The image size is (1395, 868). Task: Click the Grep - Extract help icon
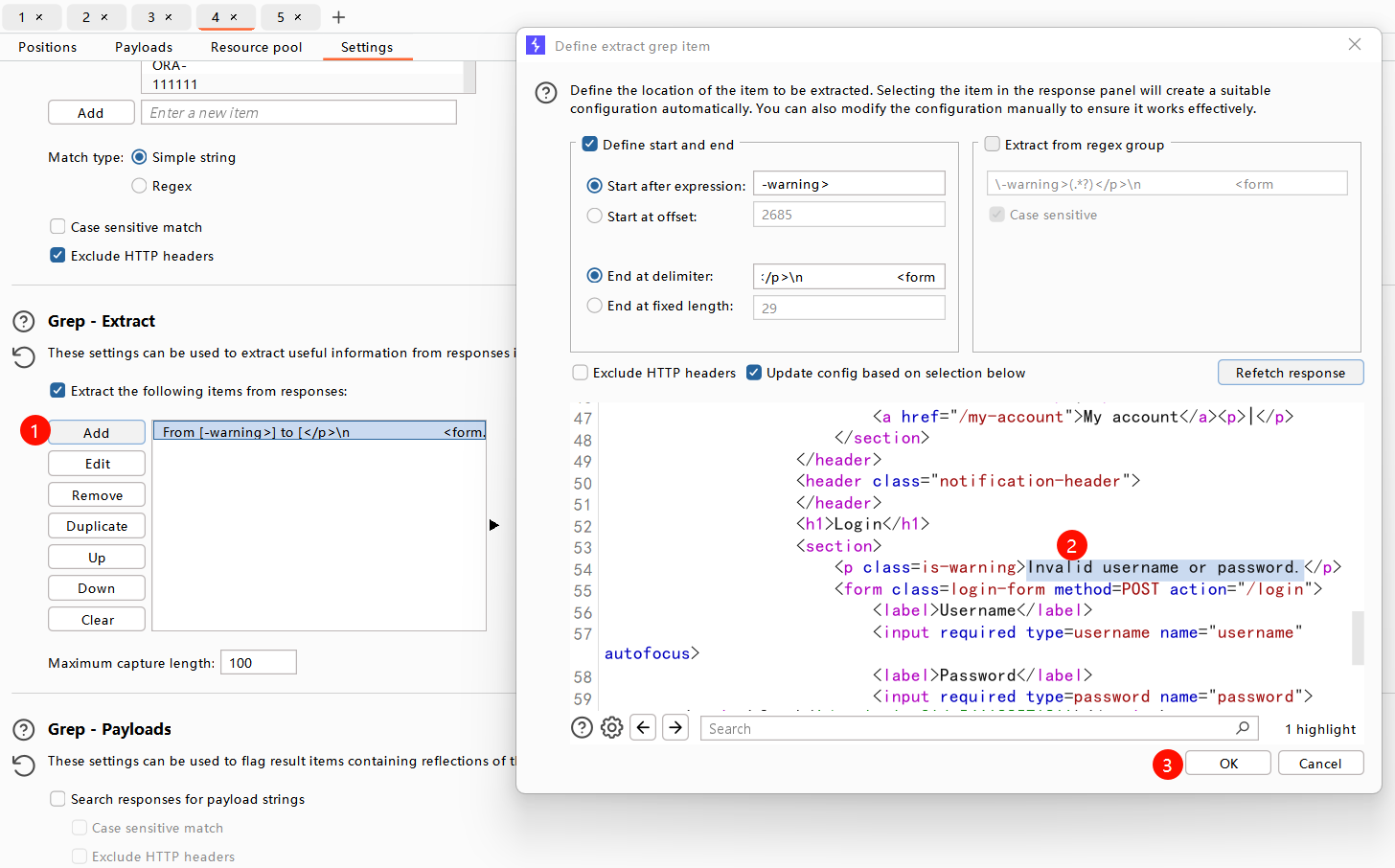click(x=24, y=322)
